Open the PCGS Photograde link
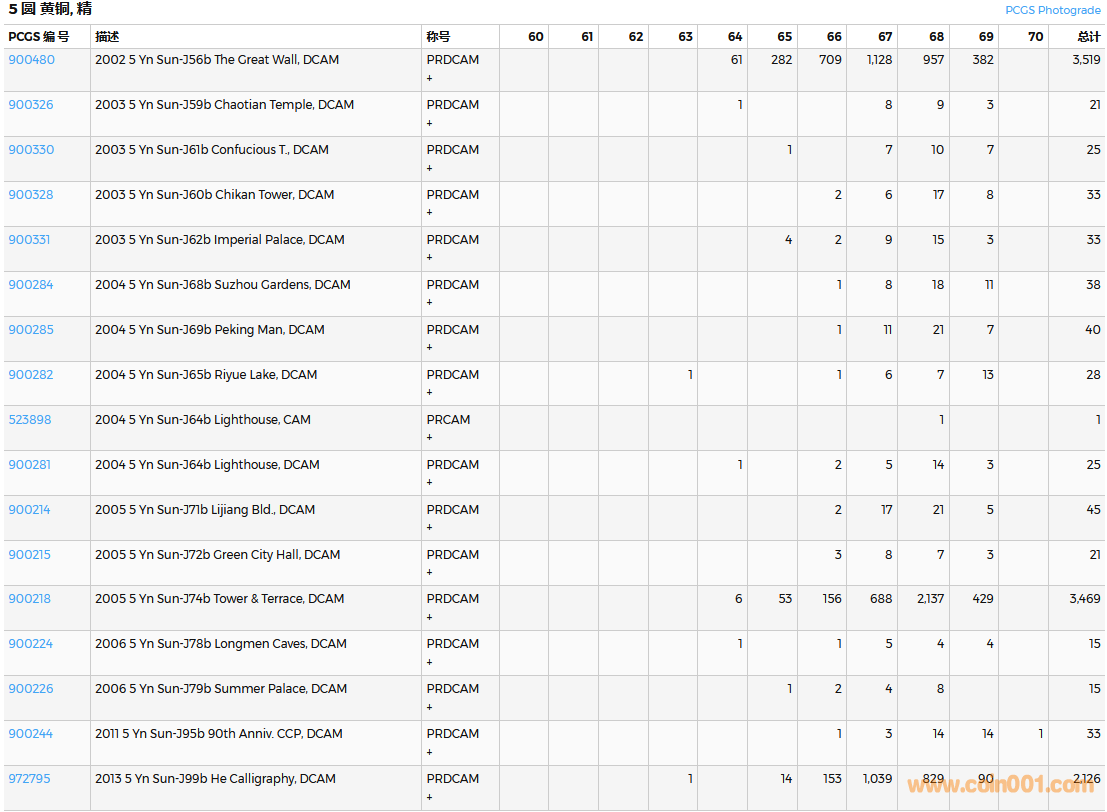The image size is (1107, 812). (1052, 10)
